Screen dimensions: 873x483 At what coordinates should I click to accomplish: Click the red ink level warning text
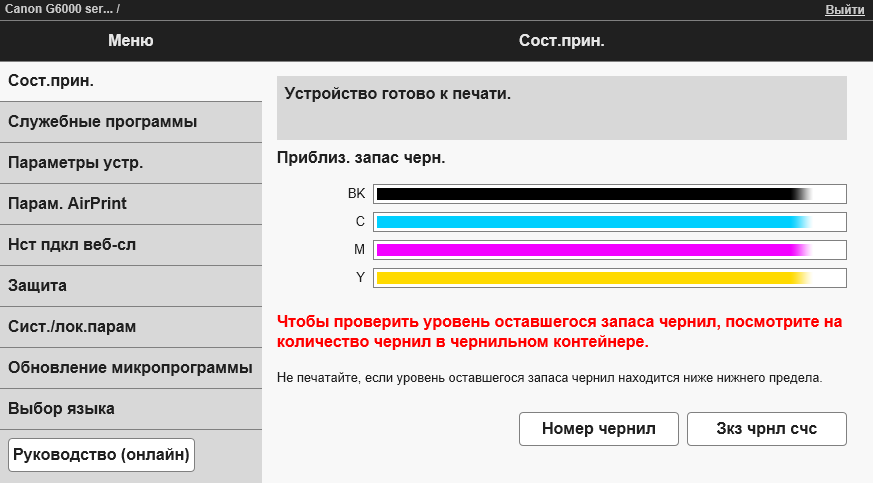tap(560, 332)
